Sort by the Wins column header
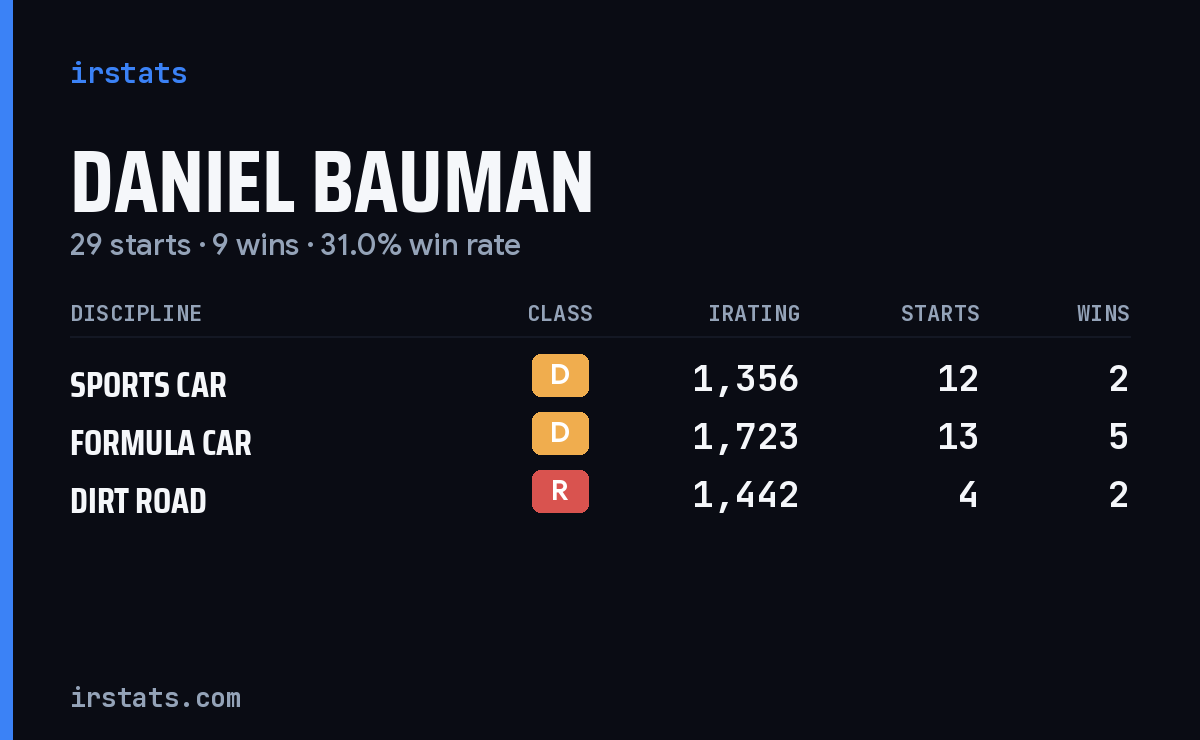 pos(1103,313)
